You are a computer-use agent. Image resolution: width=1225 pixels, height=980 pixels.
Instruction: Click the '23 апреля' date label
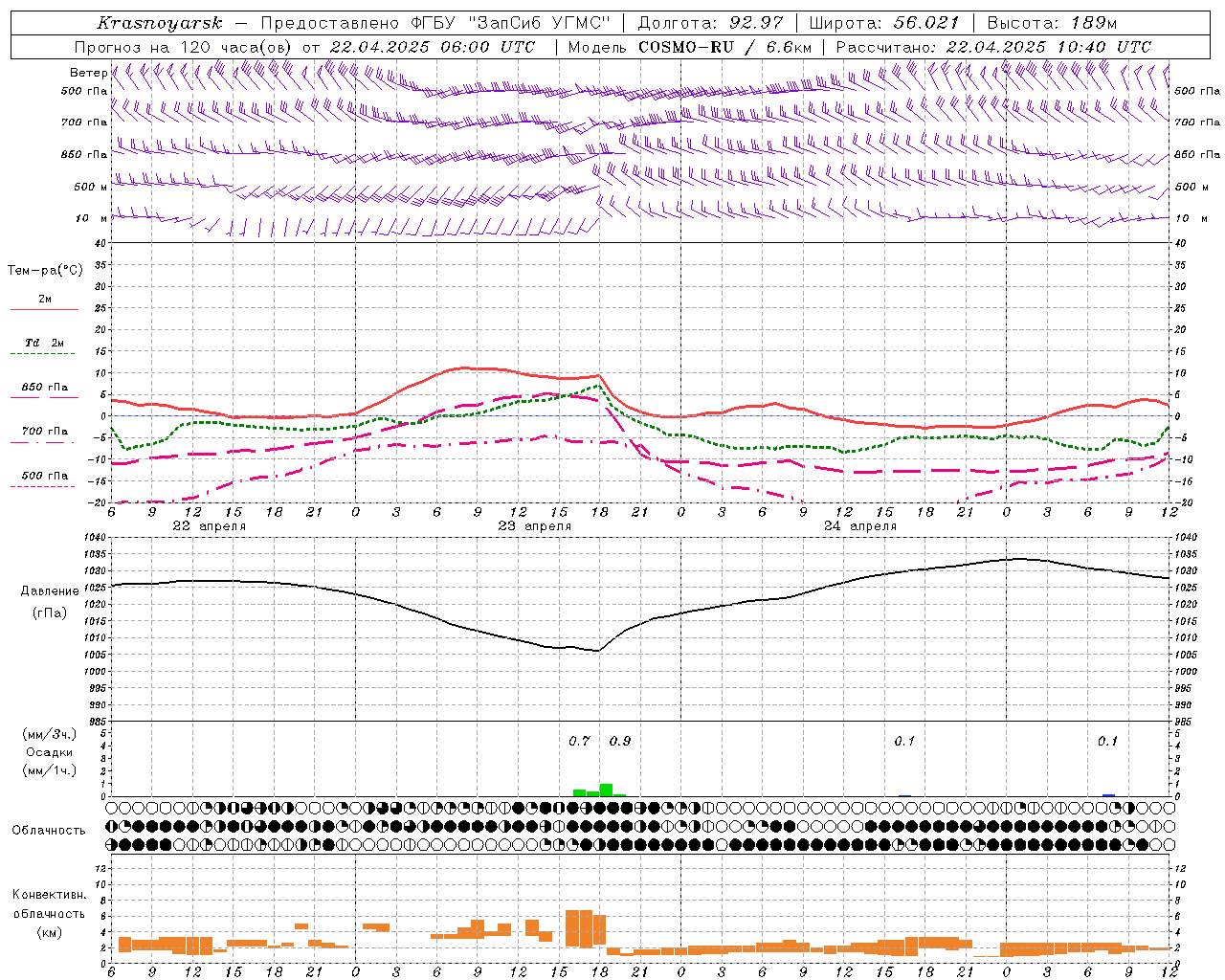click(534, 526)
